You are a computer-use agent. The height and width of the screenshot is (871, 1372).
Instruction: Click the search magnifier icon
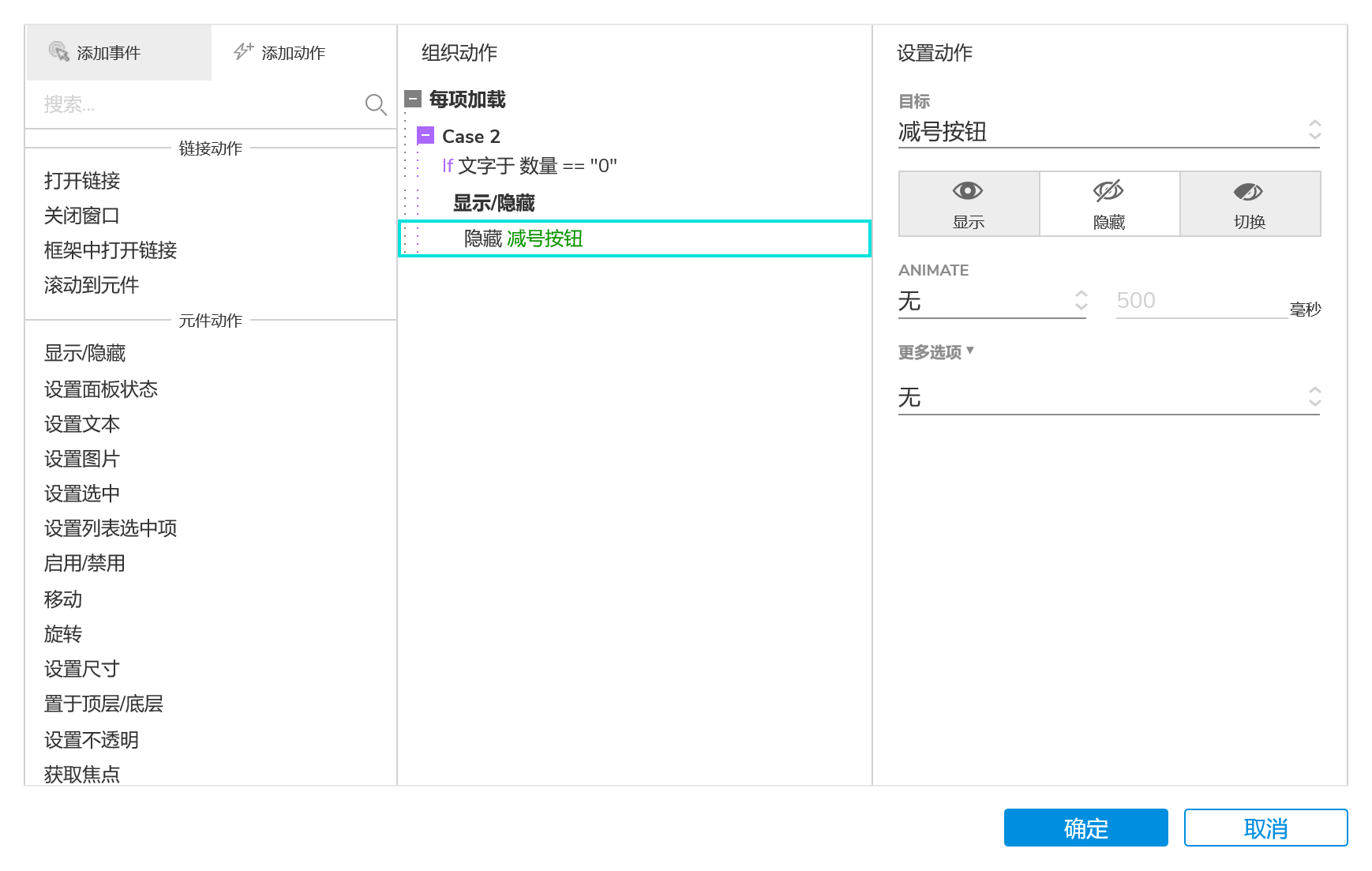tap(376, 104)
